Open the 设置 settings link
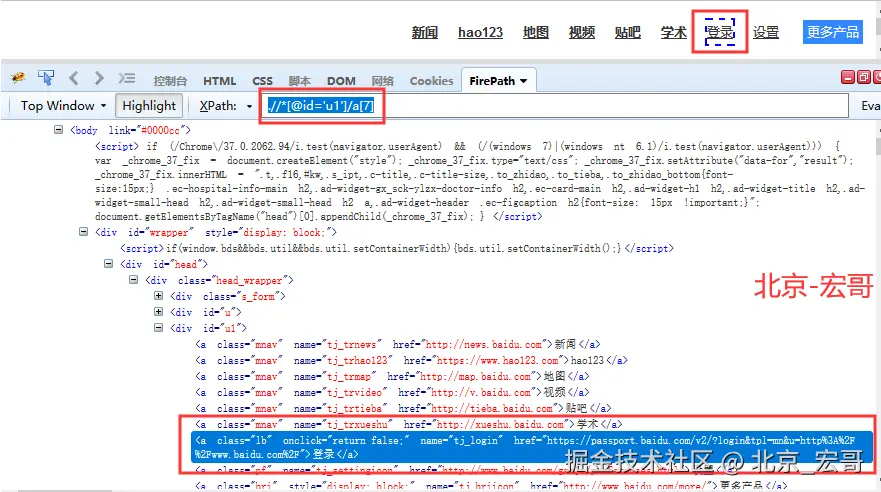The height and width of the screenshot is (492, 881). coord(766,33)
